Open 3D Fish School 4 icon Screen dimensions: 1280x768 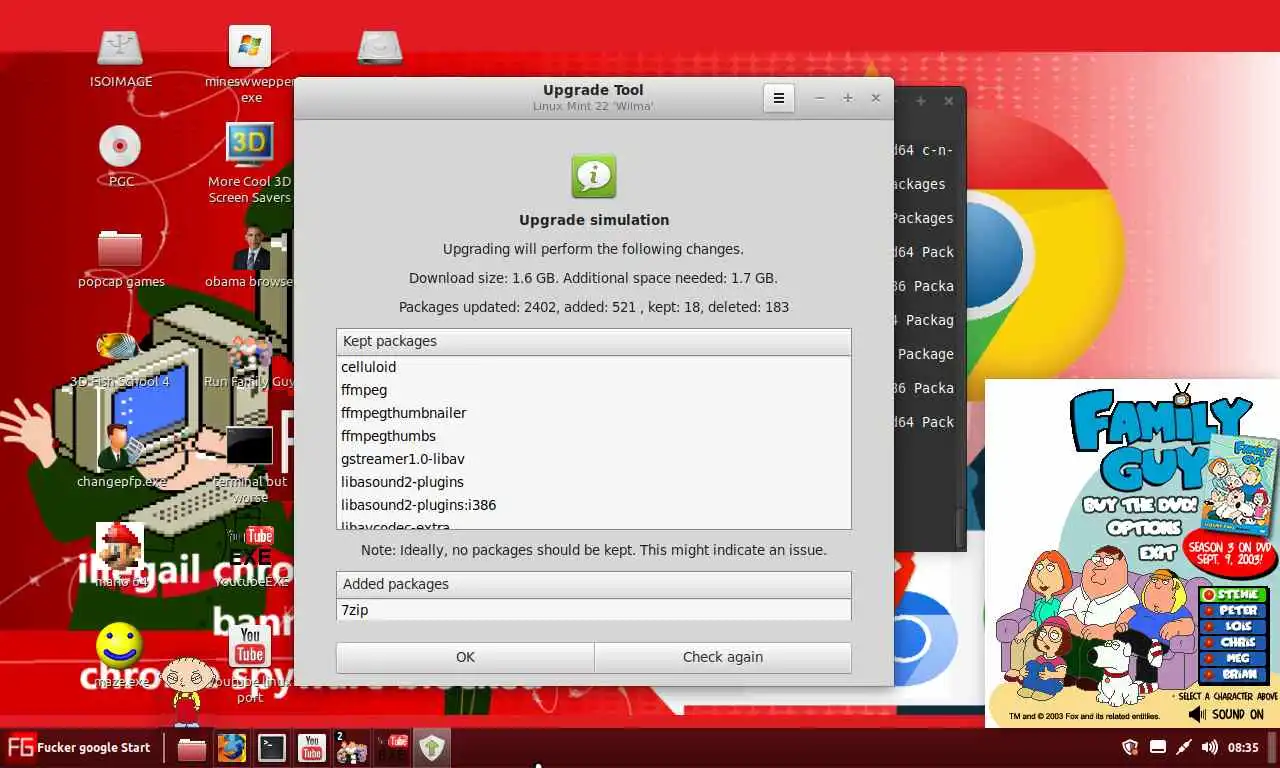[119, 347]
